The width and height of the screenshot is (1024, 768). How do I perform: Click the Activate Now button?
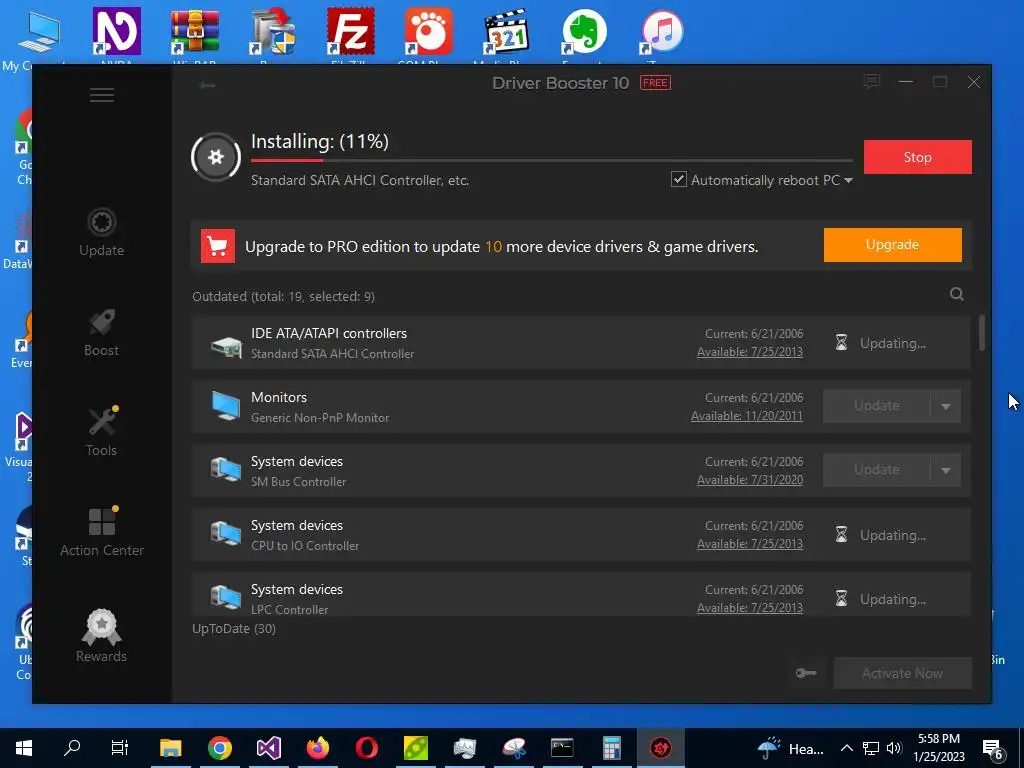[x=903, y=673]
